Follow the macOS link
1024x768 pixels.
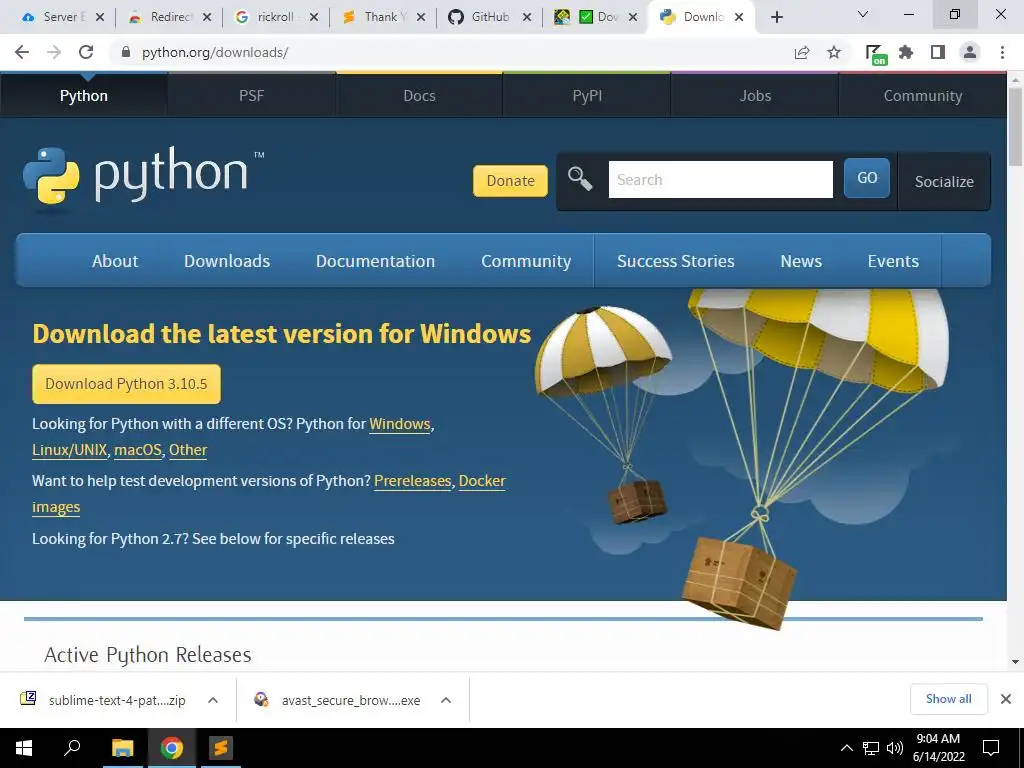point(138,450)
